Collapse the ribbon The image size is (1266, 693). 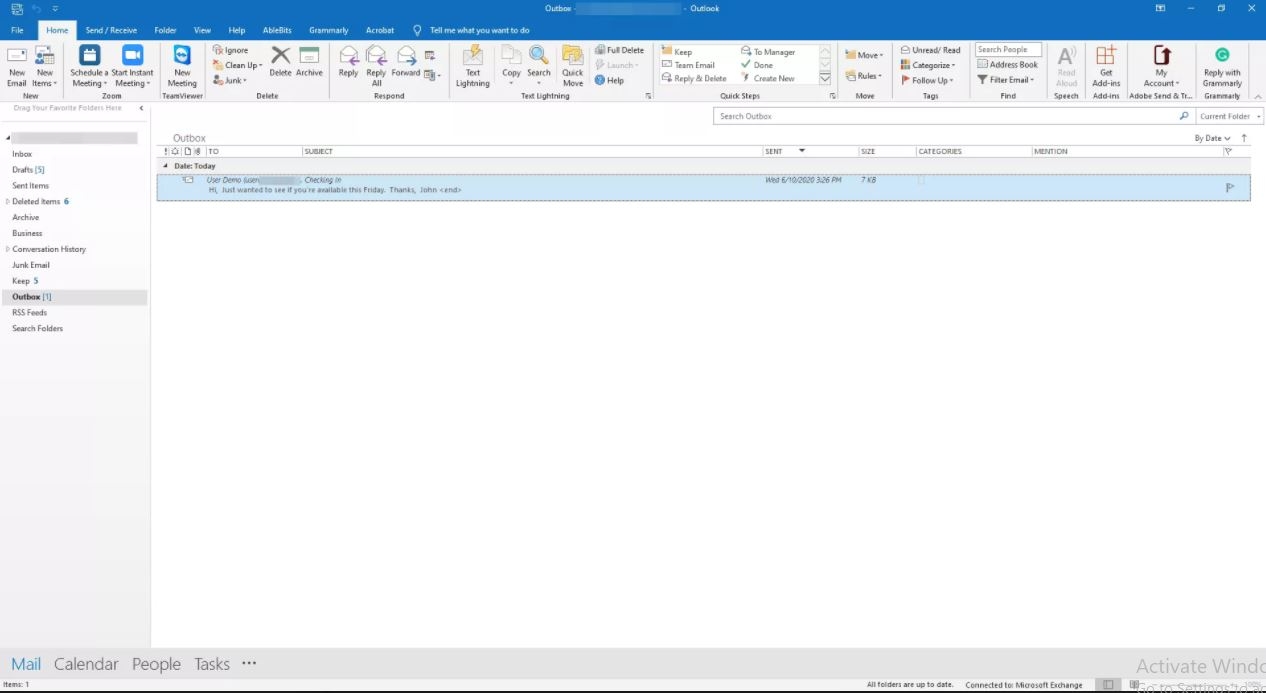pyautogui.click(x=1257, y=96)
